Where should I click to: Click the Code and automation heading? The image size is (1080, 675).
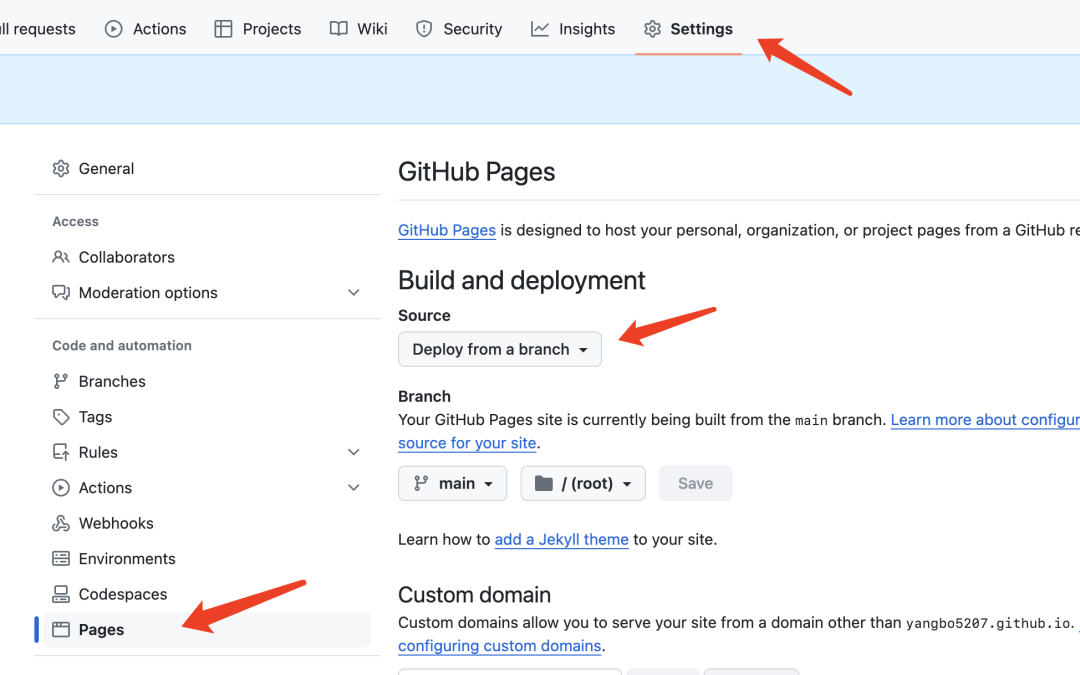point(122,346)
